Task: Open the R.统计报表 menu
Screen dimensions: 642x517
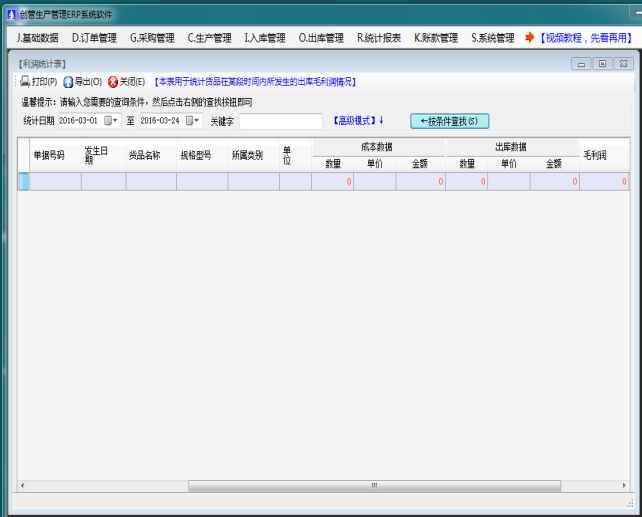Action: click(x=379, y=38)
